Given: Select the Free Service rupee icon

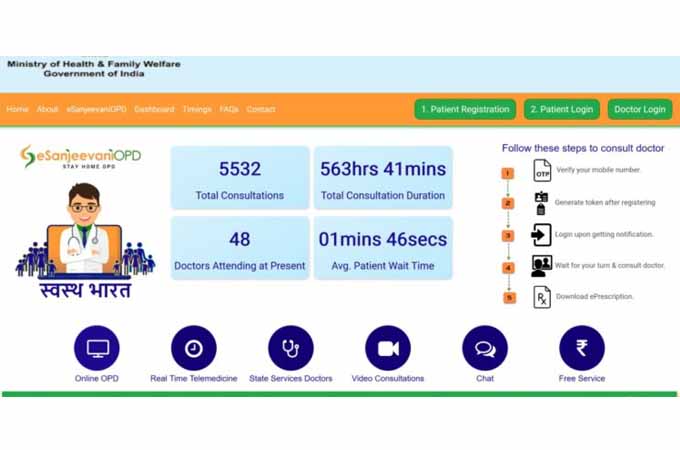Looking at the screenshot, I should [x=582, y=348].
